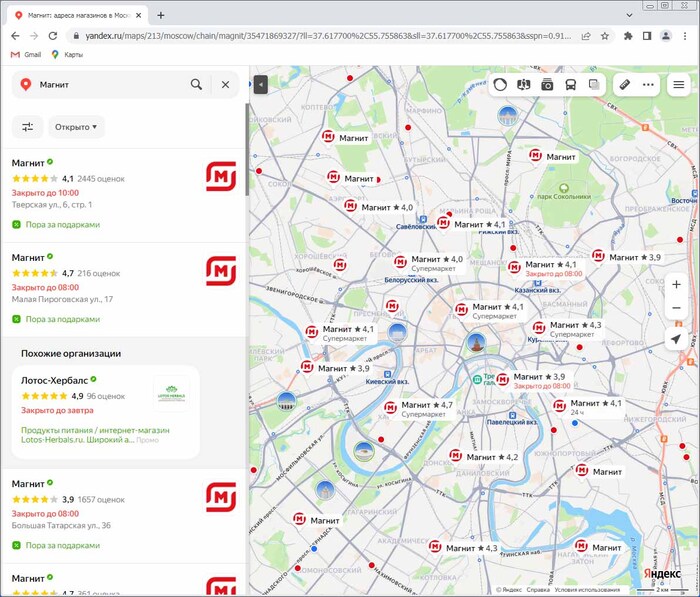Clear the Магнит search with X icon
Screen dimensions: 700x597
225,84
